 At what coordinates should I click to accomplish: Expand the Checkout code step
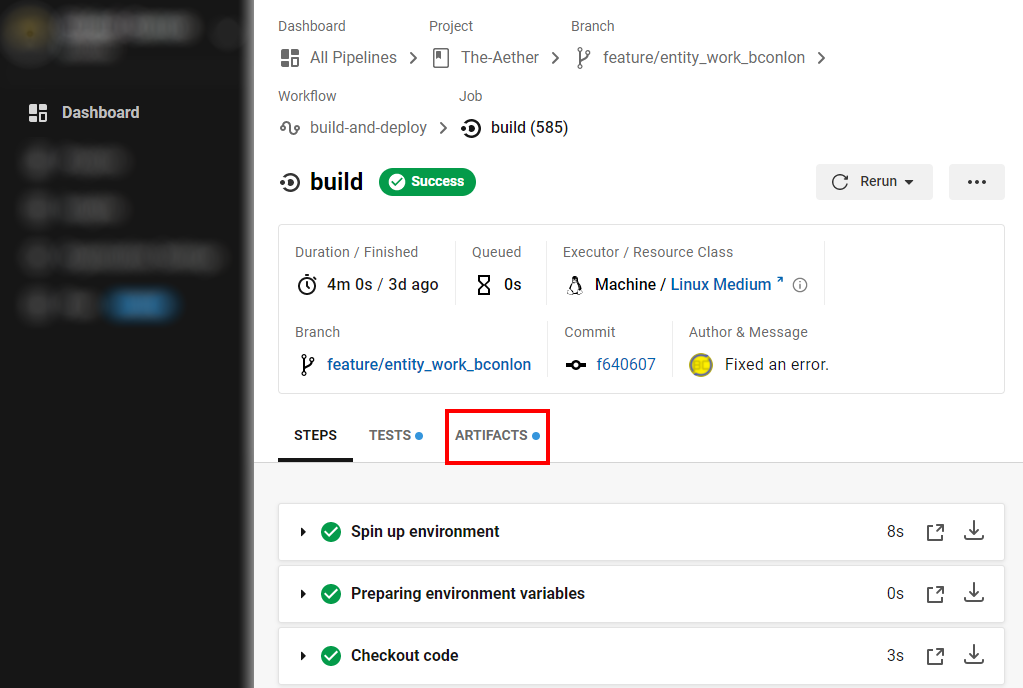[x=303, y=656]
